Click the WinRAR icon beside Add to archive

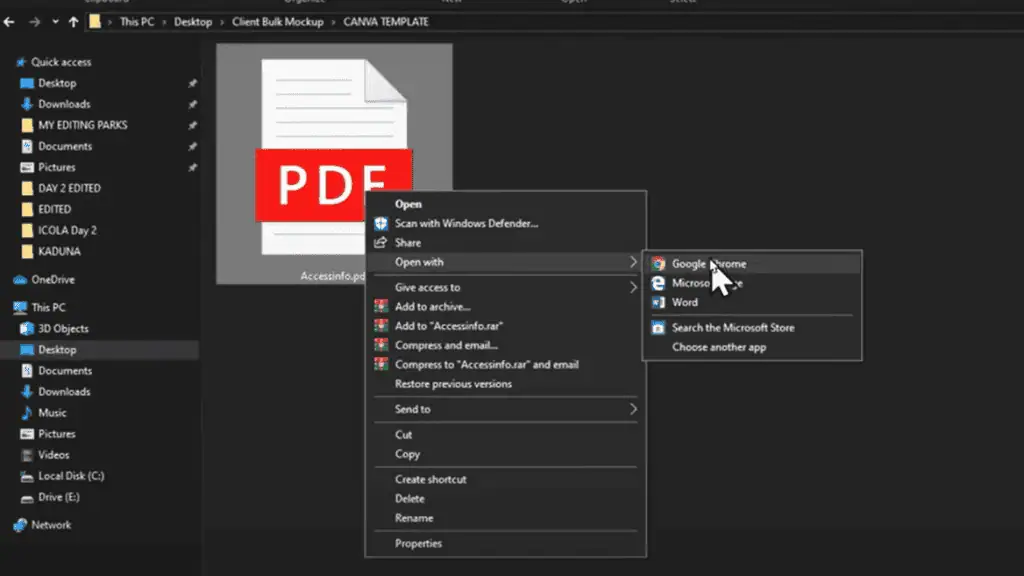coord(380,307)
